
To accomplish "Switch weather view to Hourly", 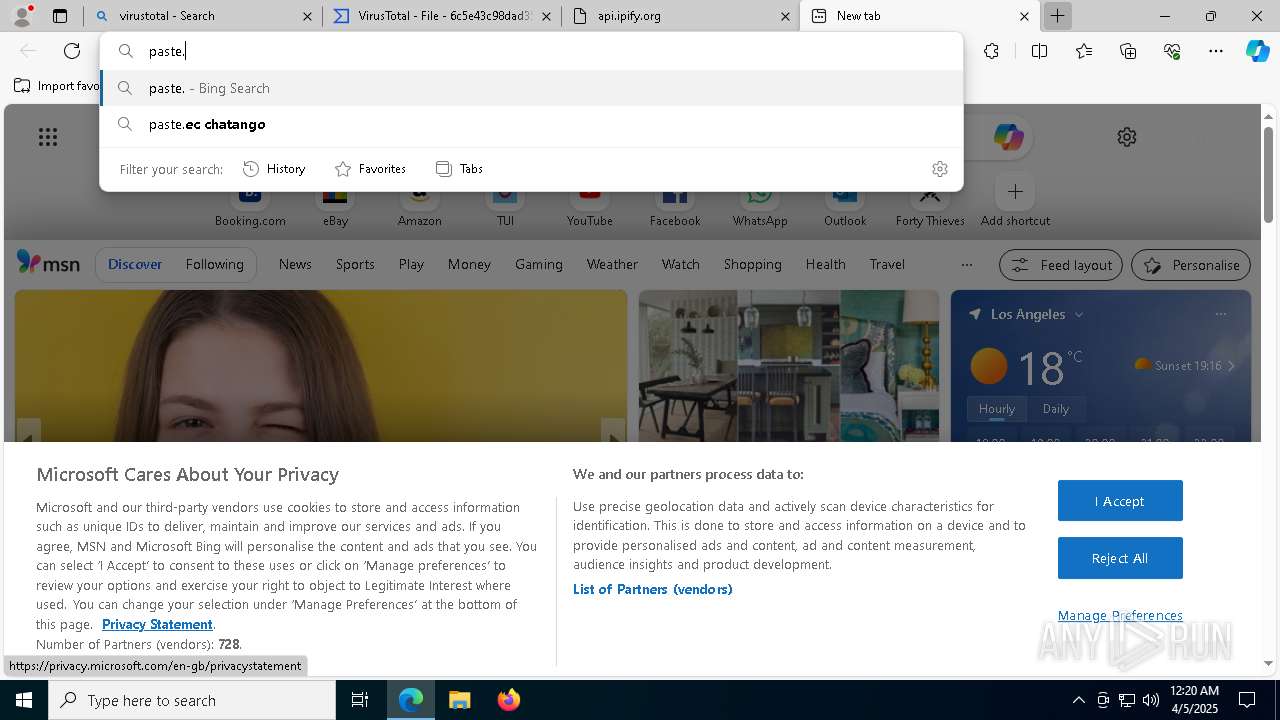I will tap(996, 408).
